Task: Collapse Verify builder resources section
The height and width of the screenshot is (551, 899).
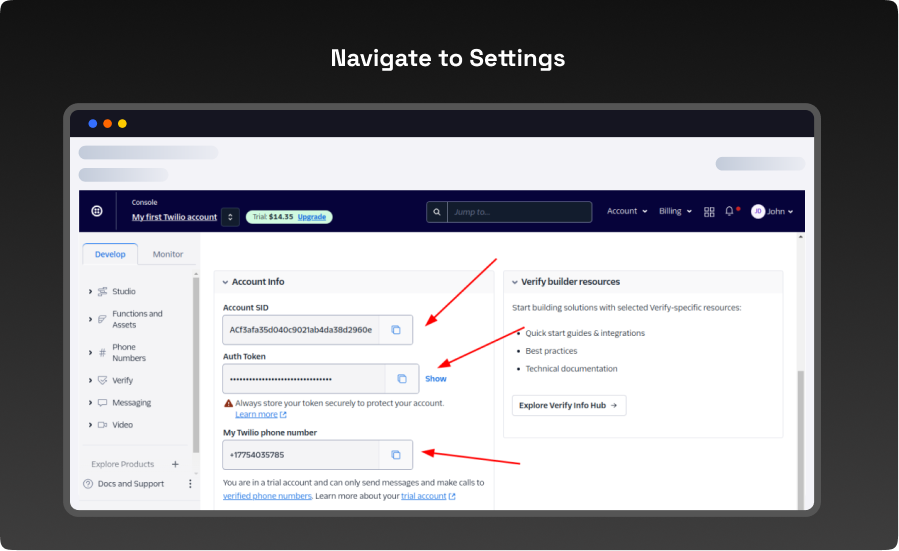Action: pyautogui.click(x=514, y=282)
